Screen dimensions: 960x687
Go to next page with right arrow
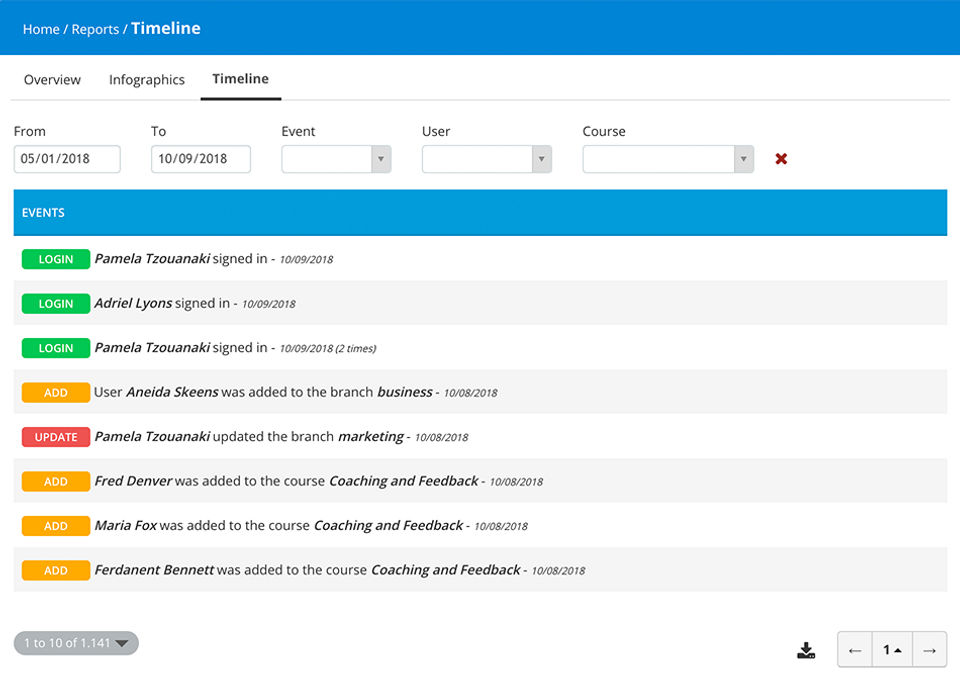click(x=929, y=650)
